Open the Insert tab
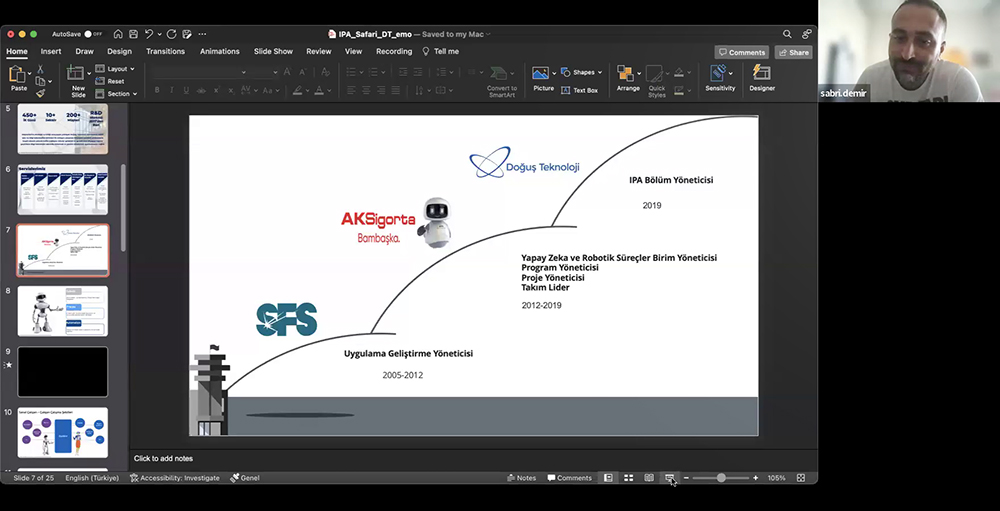 (51, 52)
